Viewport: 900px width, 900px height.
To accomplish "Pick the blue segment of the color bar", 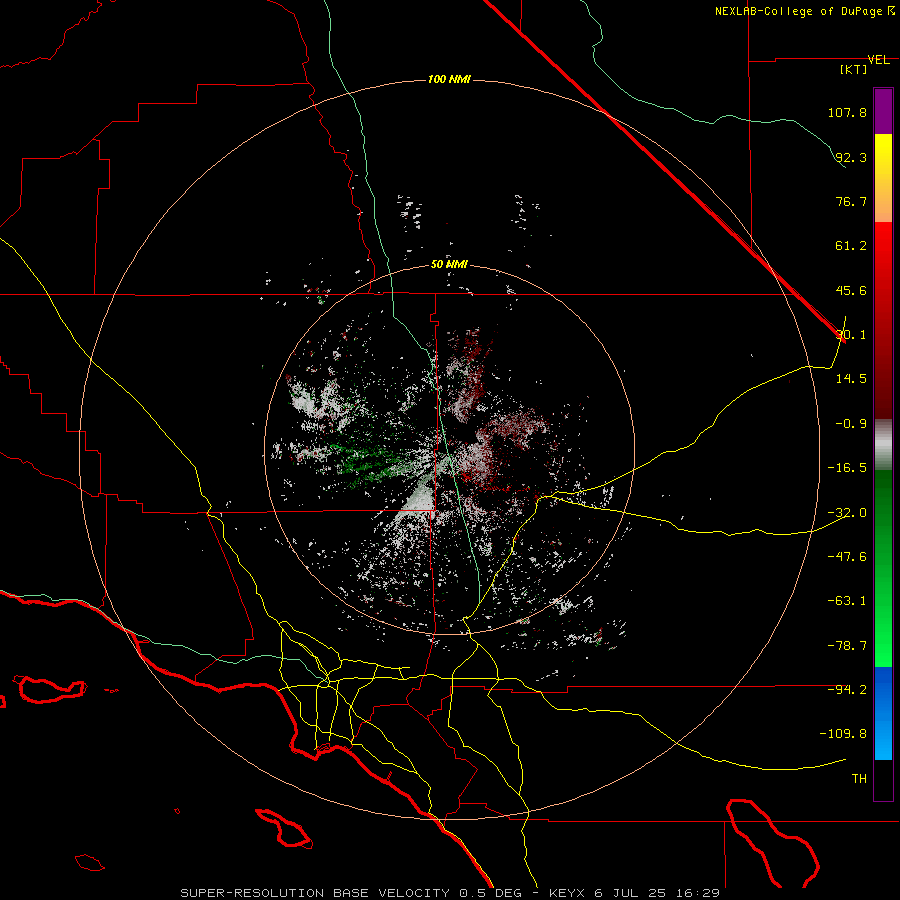I will (883, 713).
